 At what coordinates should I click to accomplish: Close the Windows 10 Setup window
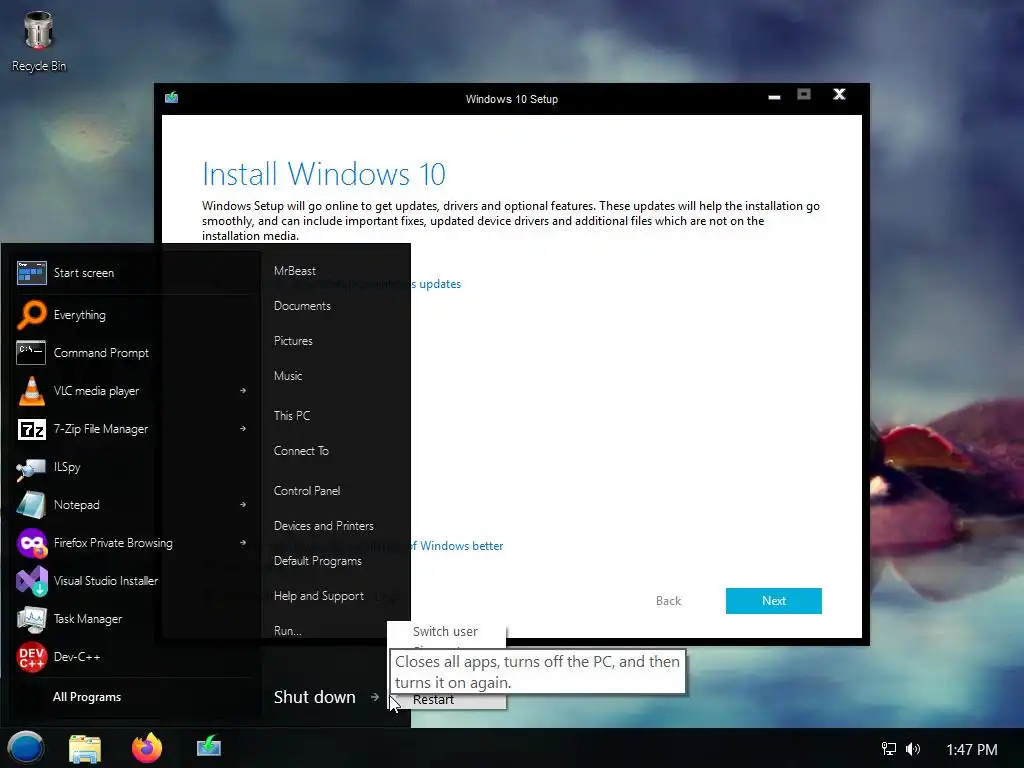(x=839, y=95)
